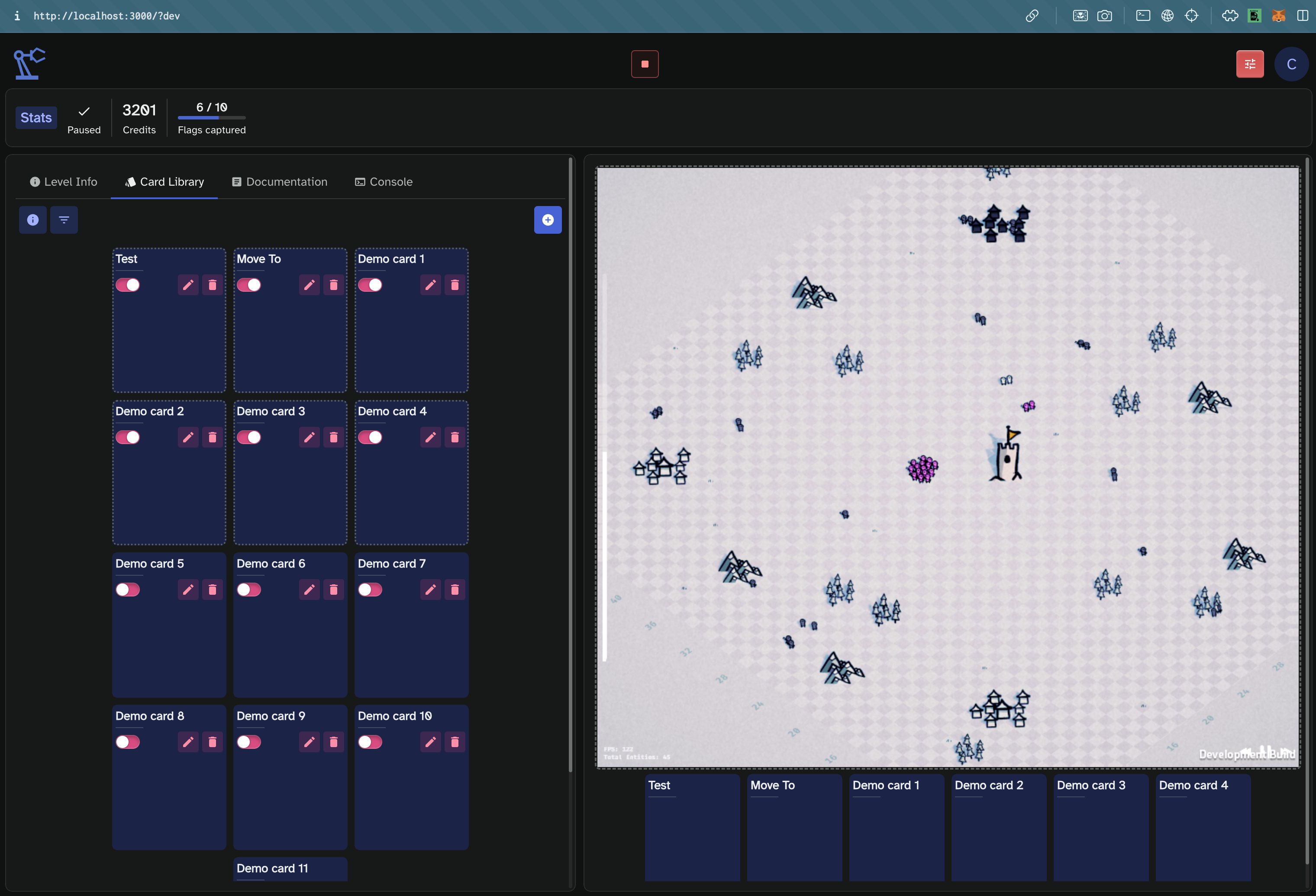Open the red settings sliders button
The width and height of the screenshot is (1316, 896).
pyautogui.click(x=1250, y=64)
